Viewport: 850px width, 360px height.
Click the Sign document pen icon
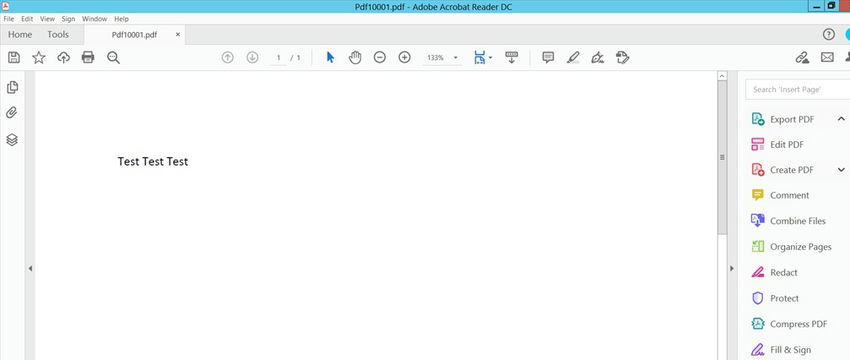[x=598, y=57]
